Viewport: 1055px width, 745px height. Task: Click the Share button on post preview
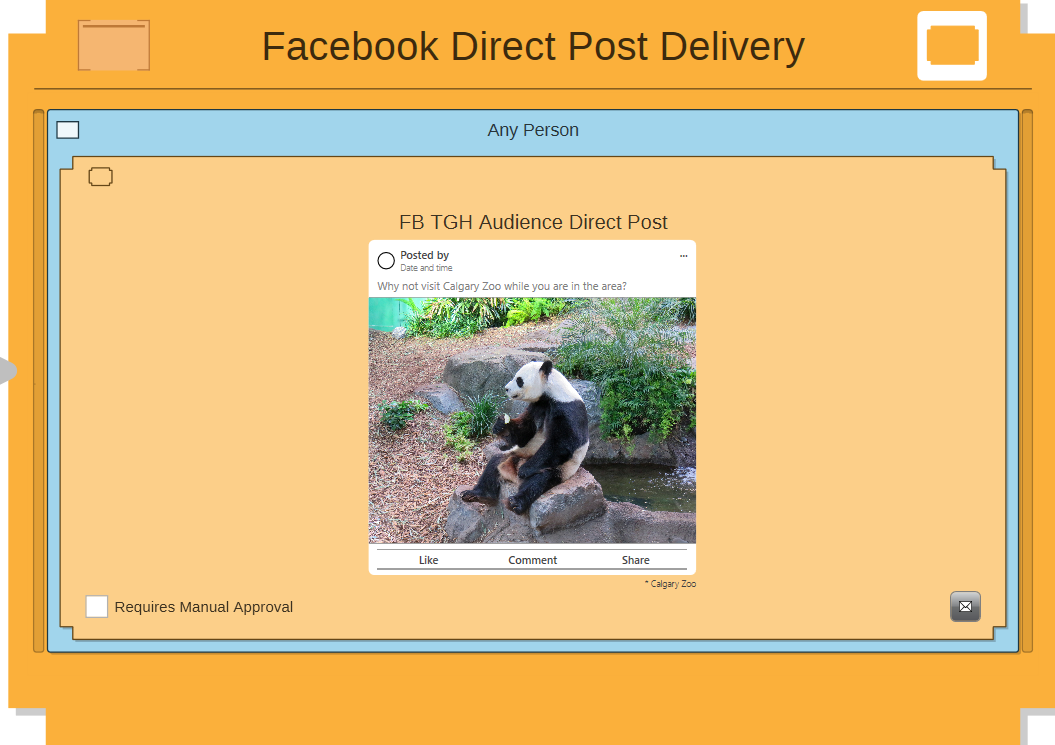click(635, 560)
